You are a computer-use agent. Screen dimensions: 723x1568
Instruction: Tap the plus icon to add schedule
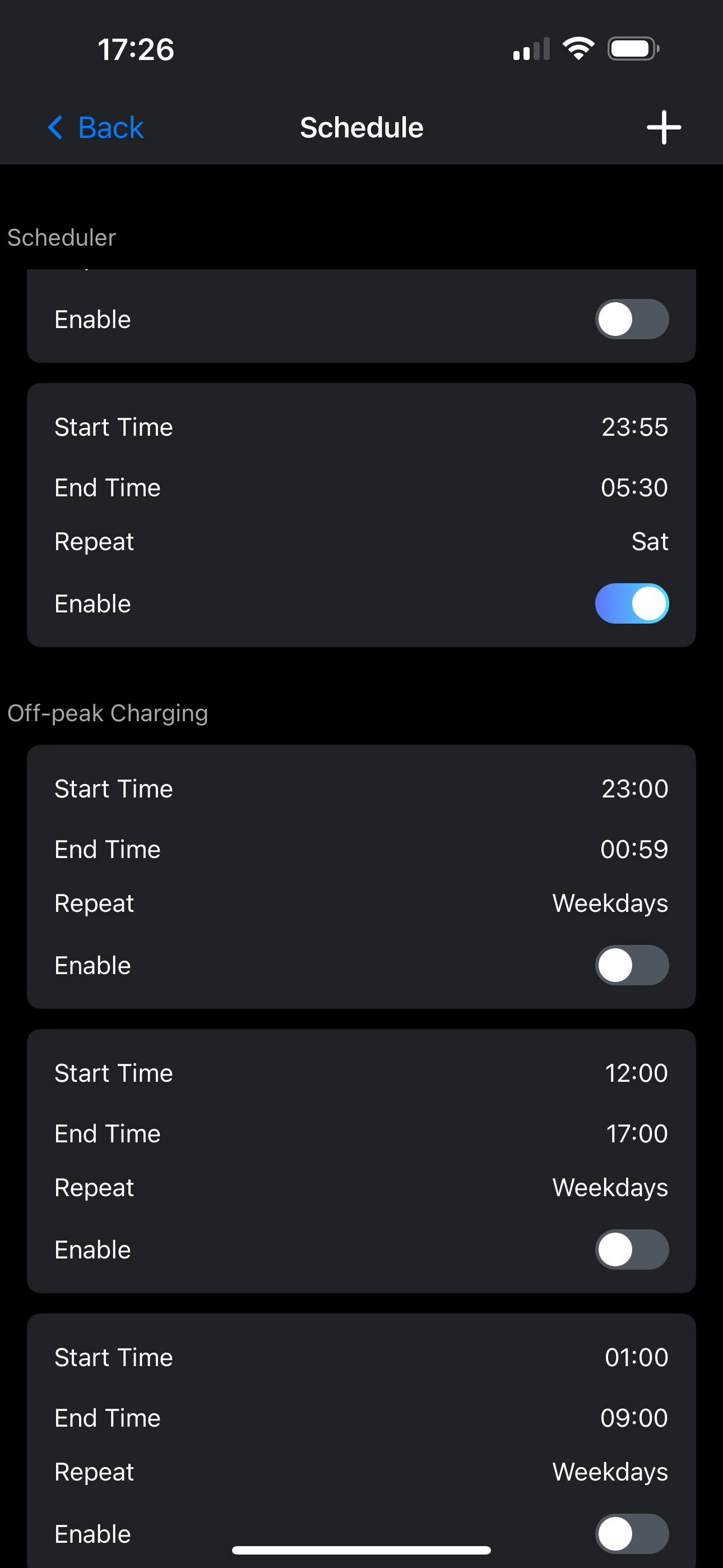pos(664,128)
